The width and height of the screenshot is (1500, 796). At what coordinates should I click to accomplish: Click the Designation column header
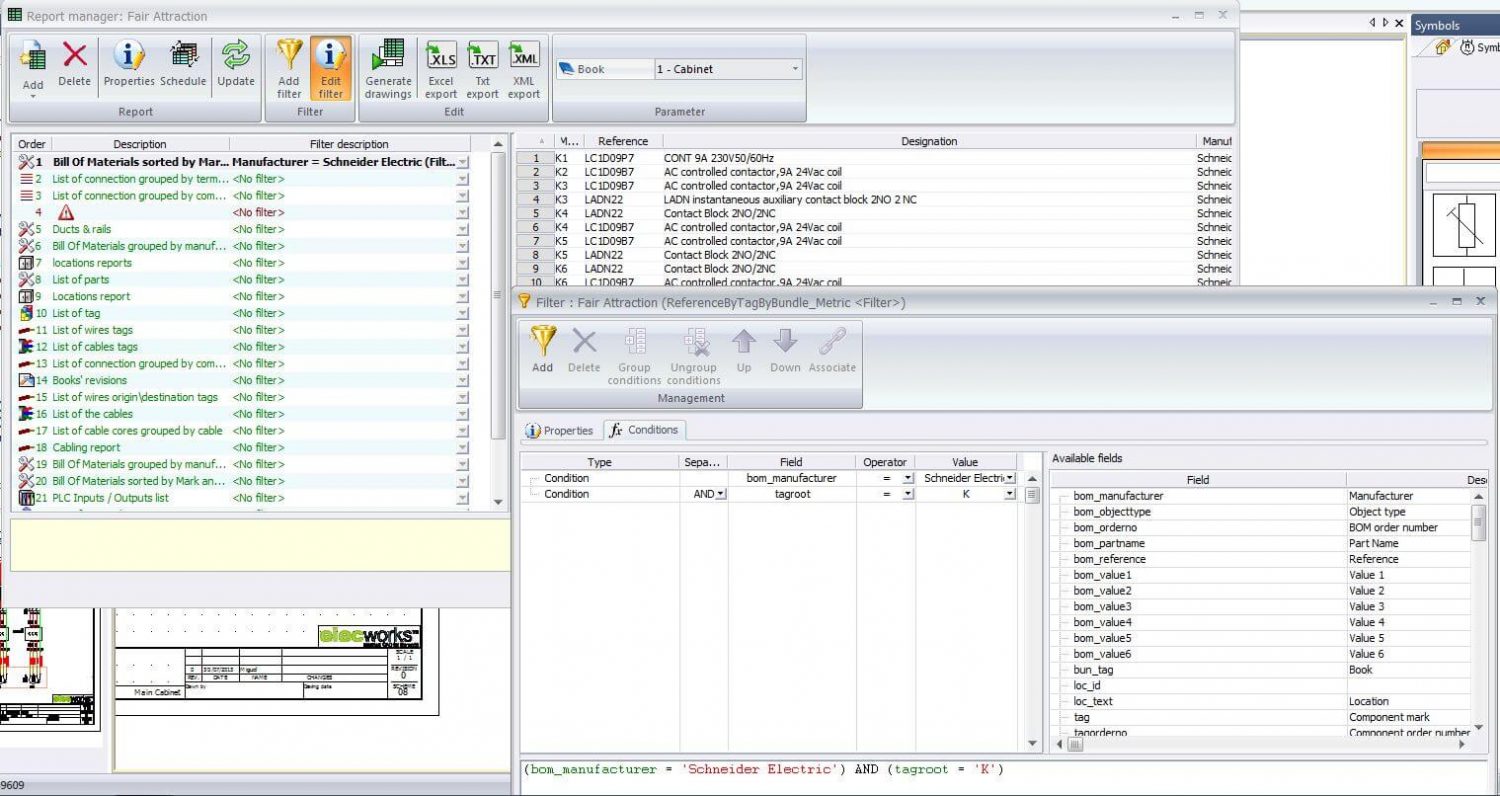pyautogui.click(x=929, y=142)
